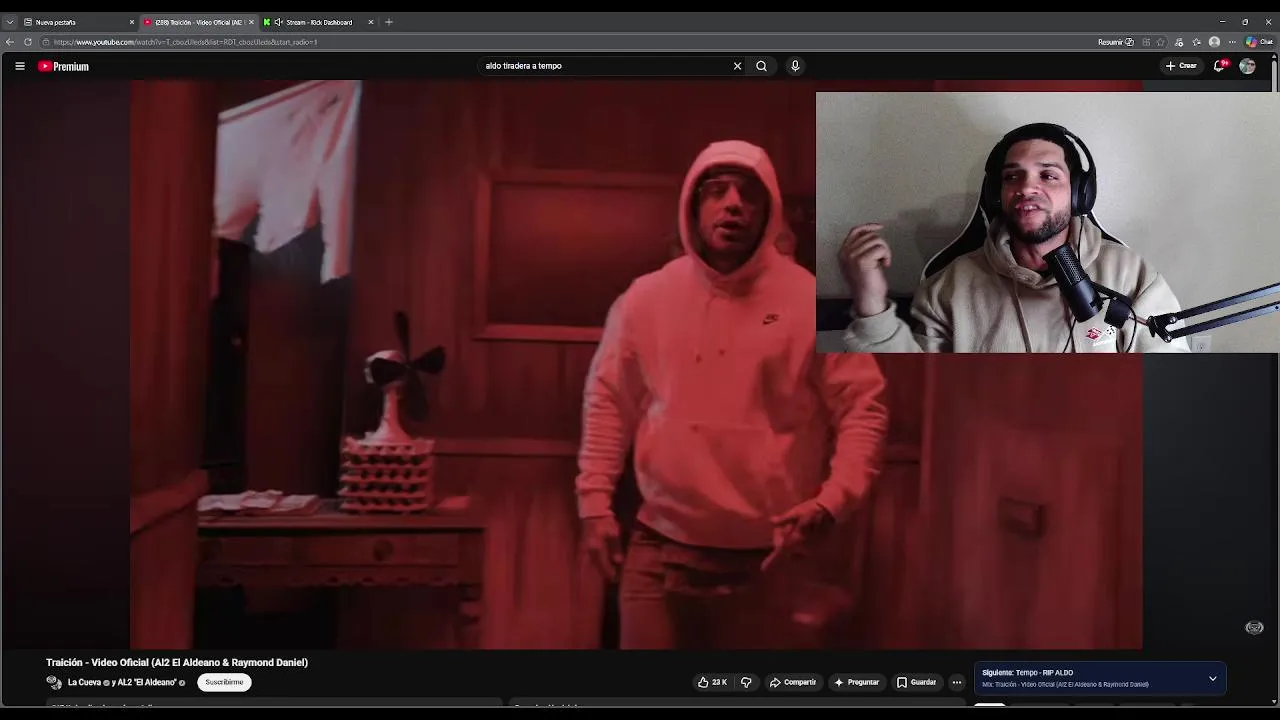Open the tab actions dropdown arrow
The image size is (1280, 720).
click(10, 22)
